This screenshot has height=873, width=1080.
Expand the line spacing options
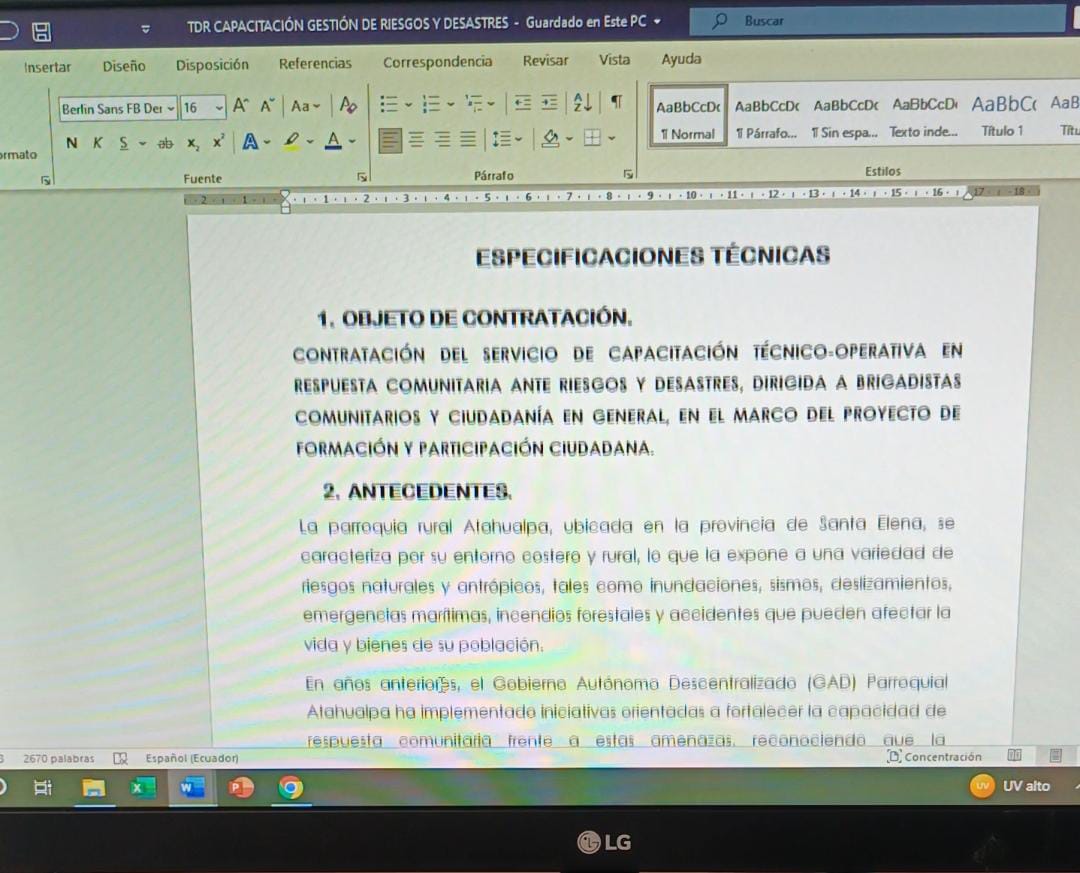click(x=503, y=141)
